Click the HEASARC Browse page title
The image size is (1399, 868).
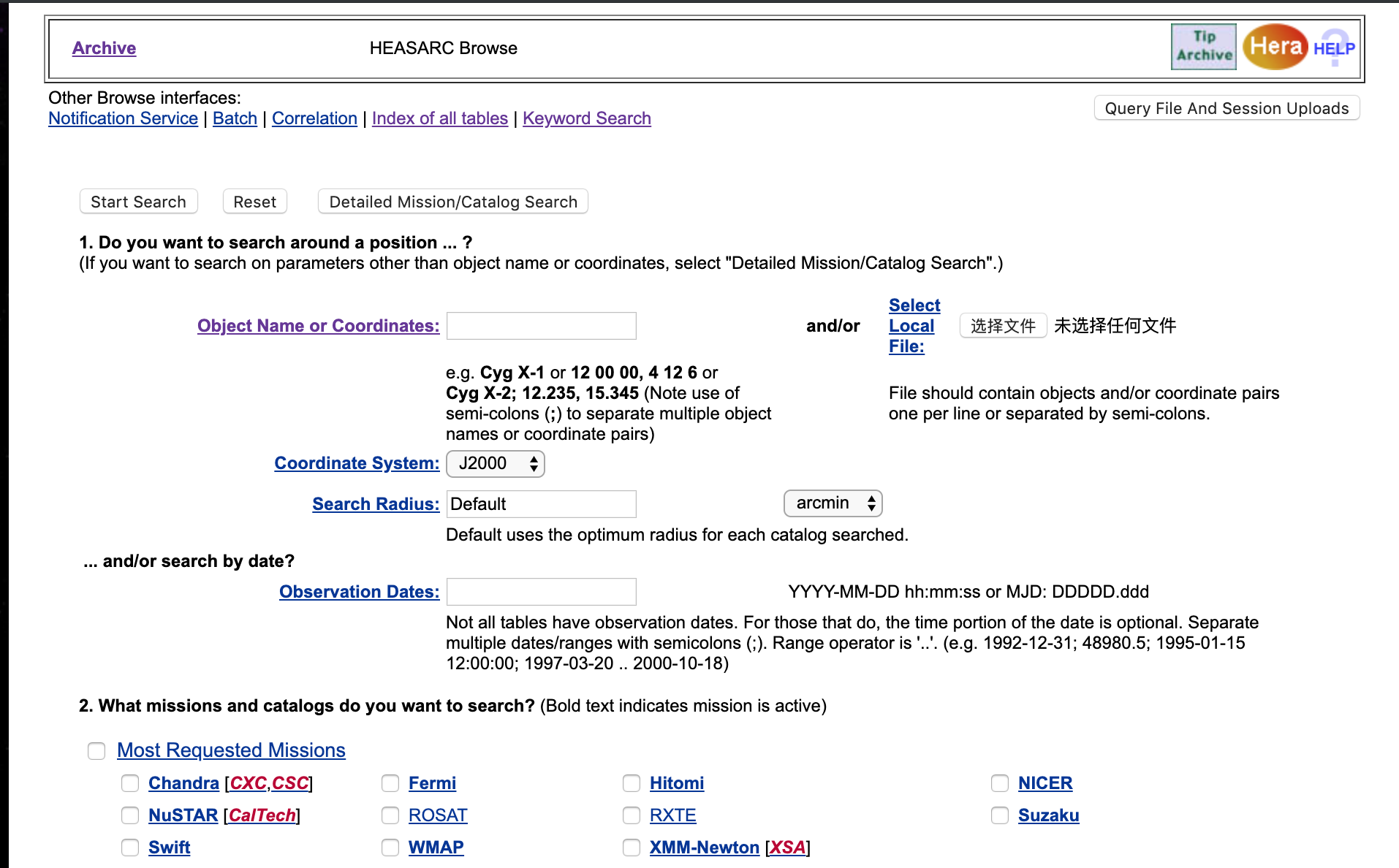coord(444,48)
